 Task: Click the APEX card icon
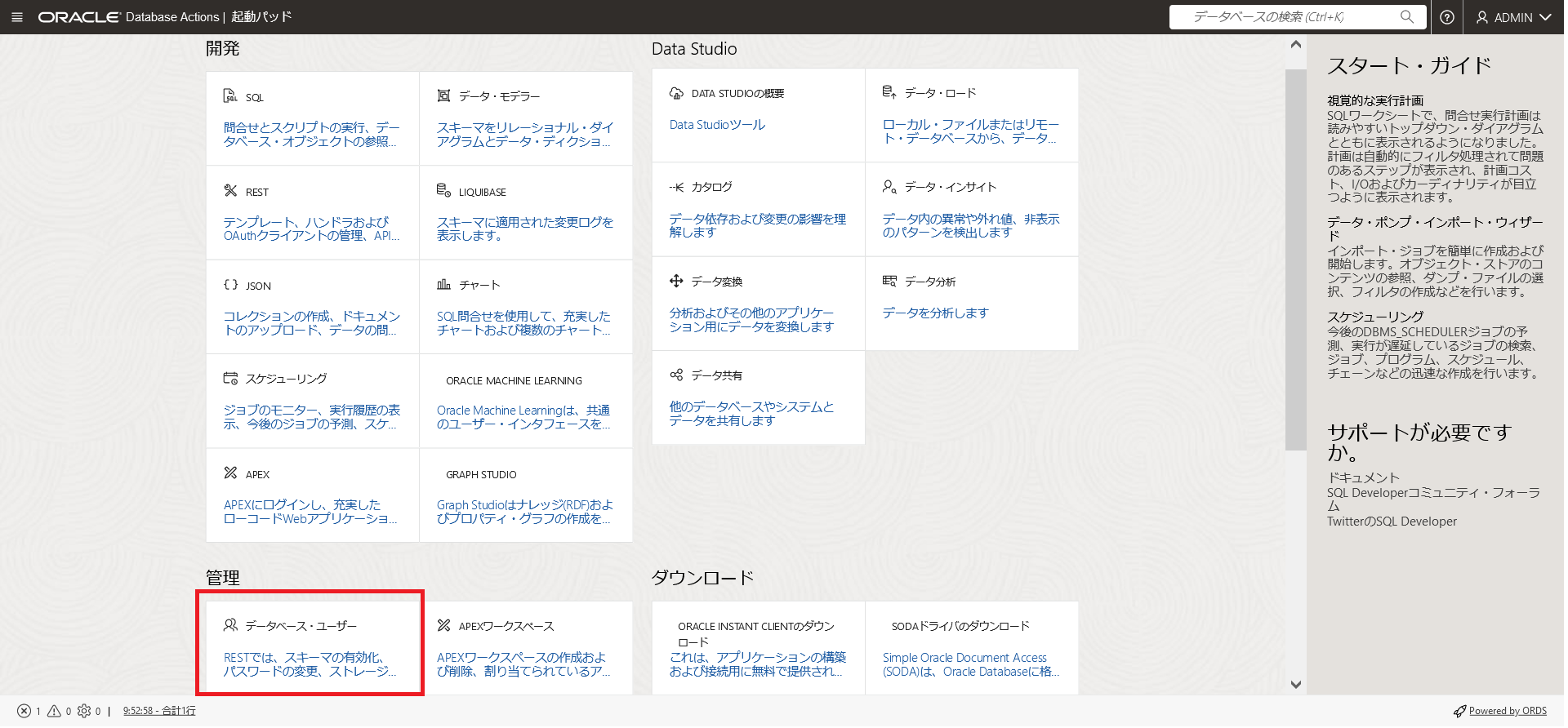pos(230,473)
